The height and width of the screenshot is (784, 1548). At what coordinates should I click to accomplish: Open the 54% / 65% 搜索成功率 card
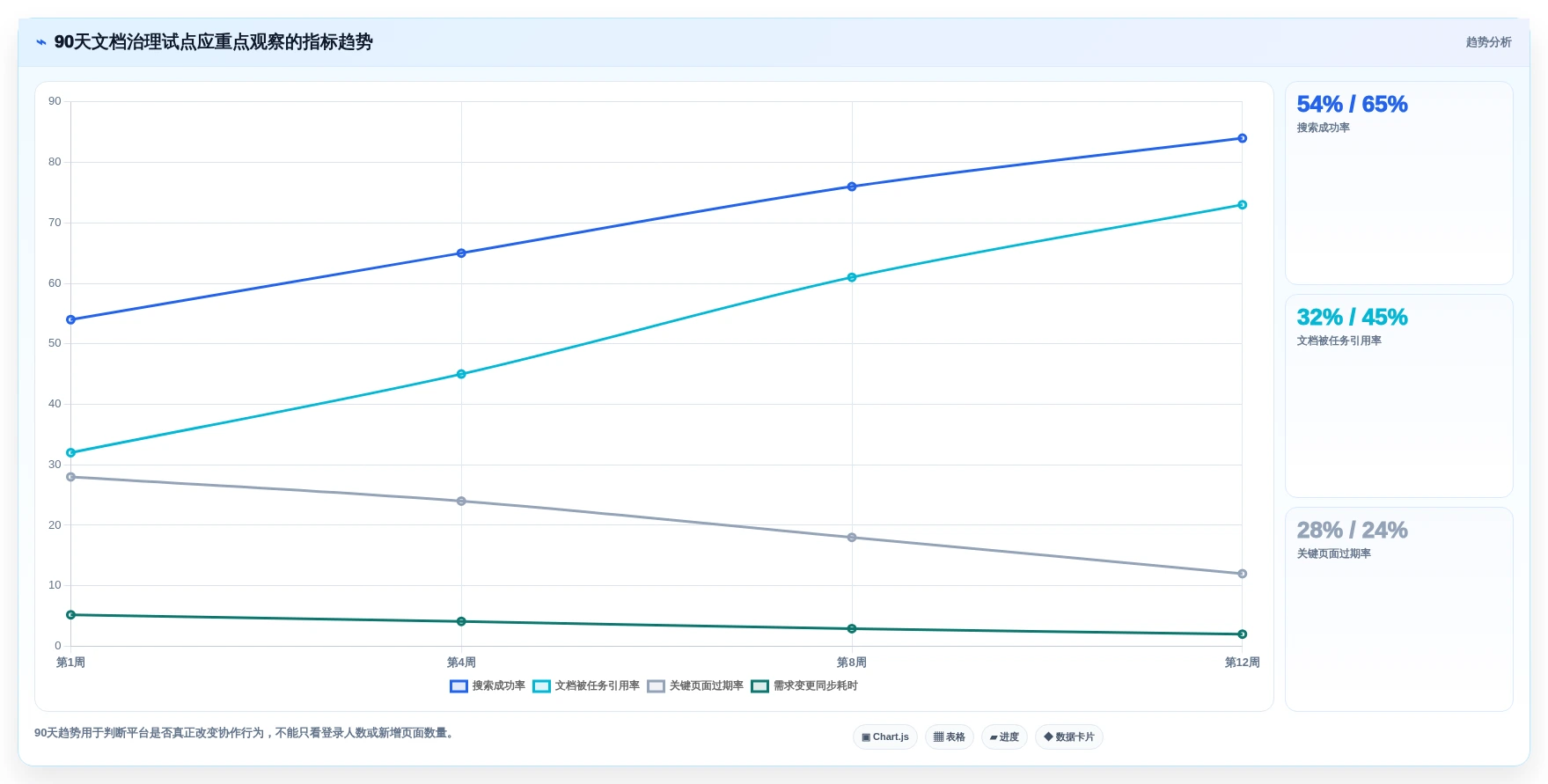point(1399,183)
